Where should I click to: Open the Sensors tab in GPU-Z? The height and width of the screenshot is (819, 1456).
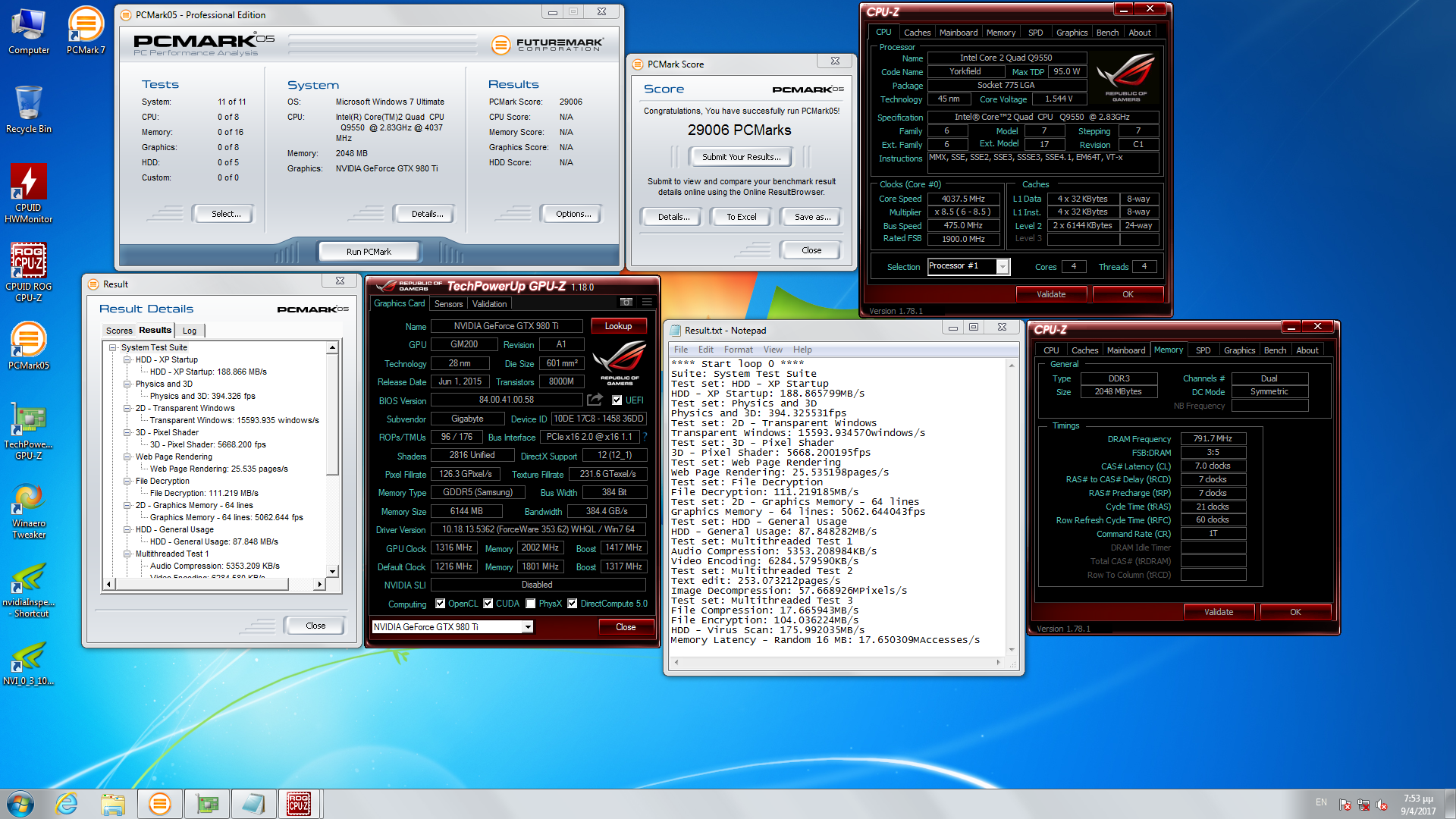coord(448,304)
